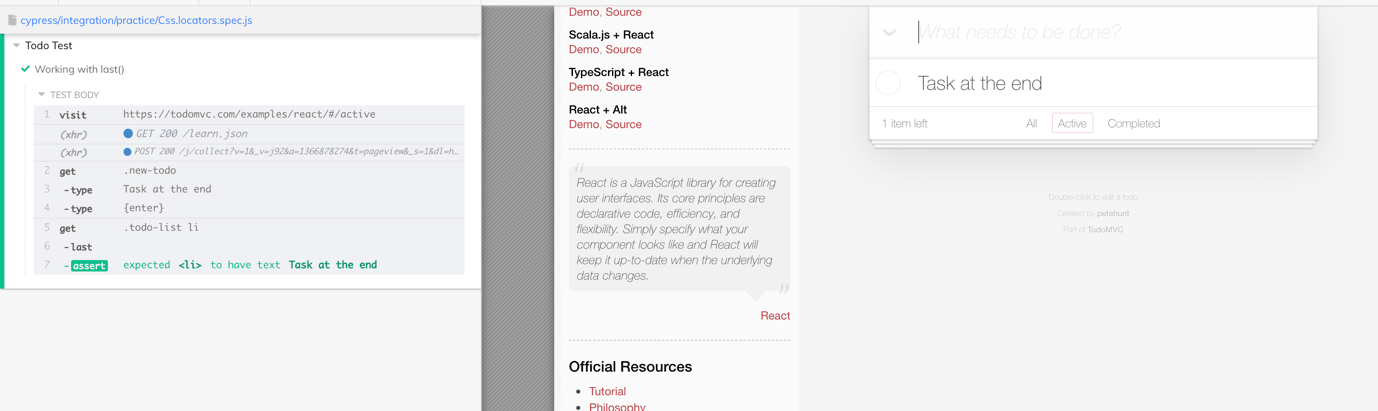Image resolution: width=1378 pixels, height=411 pixels.
Task: Select the Active filter
Action: [1072, 124]
